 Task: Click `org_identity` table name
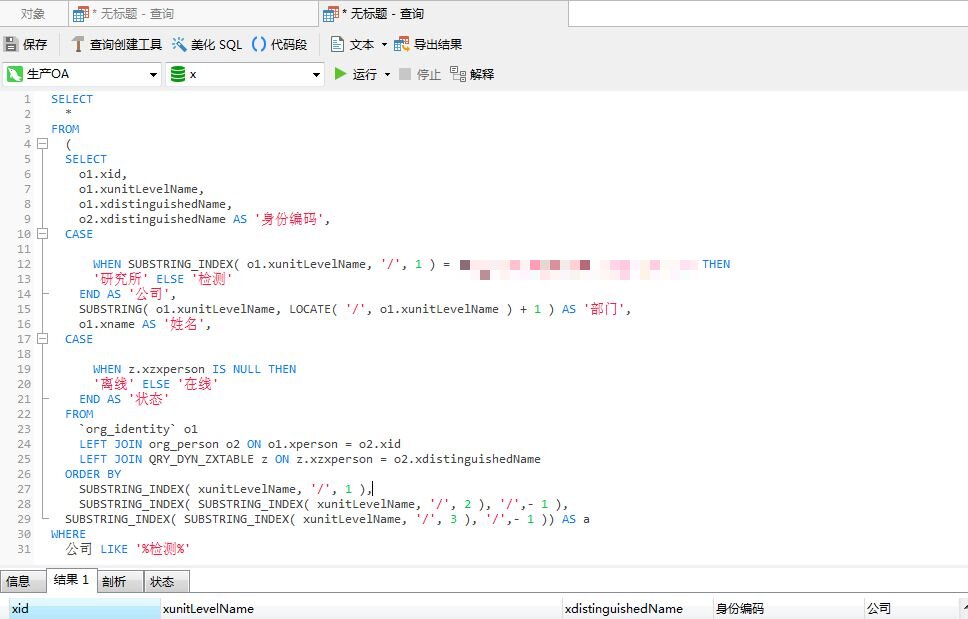(127, 429)
